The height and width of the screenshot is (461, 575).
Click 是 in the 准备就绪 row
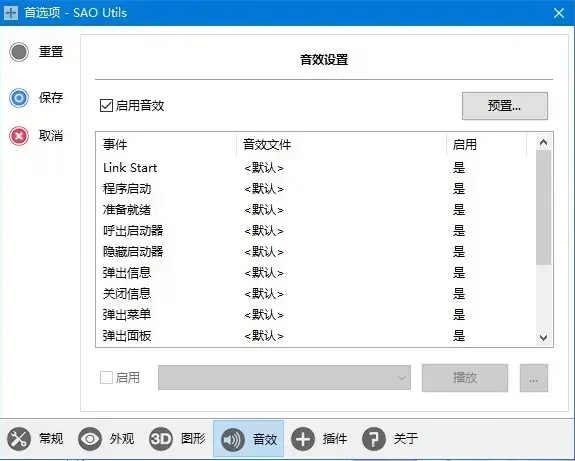point(459,210)
